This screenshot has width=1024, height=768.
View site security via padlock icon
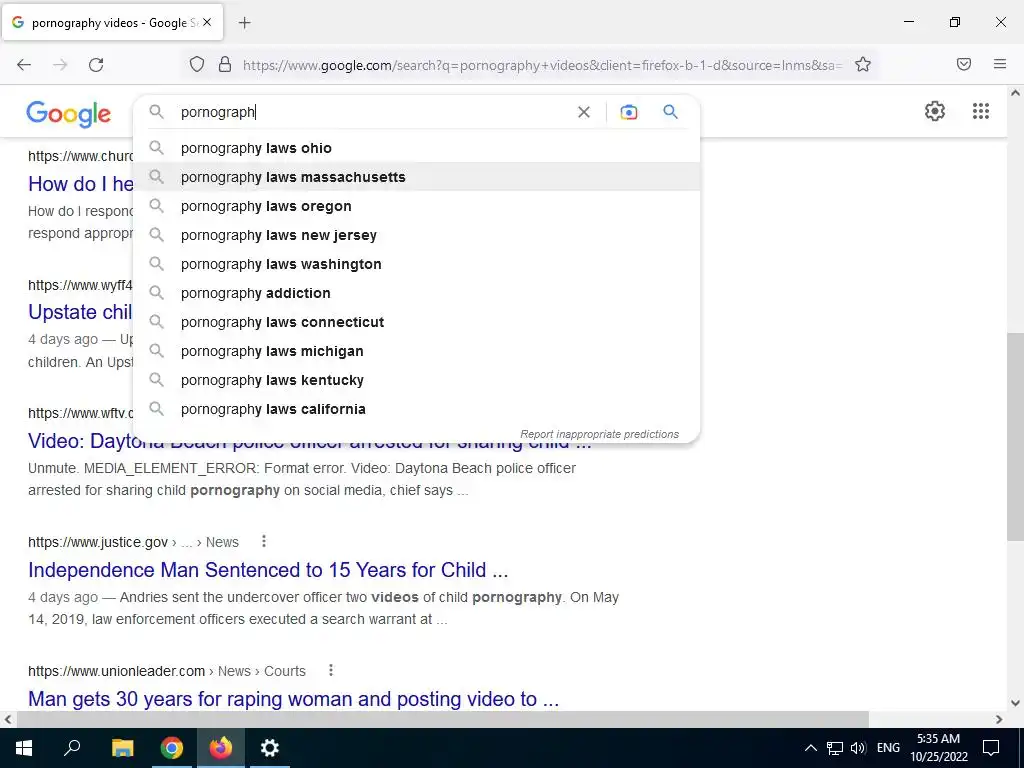pyautogui.click(x=225, y=64)
